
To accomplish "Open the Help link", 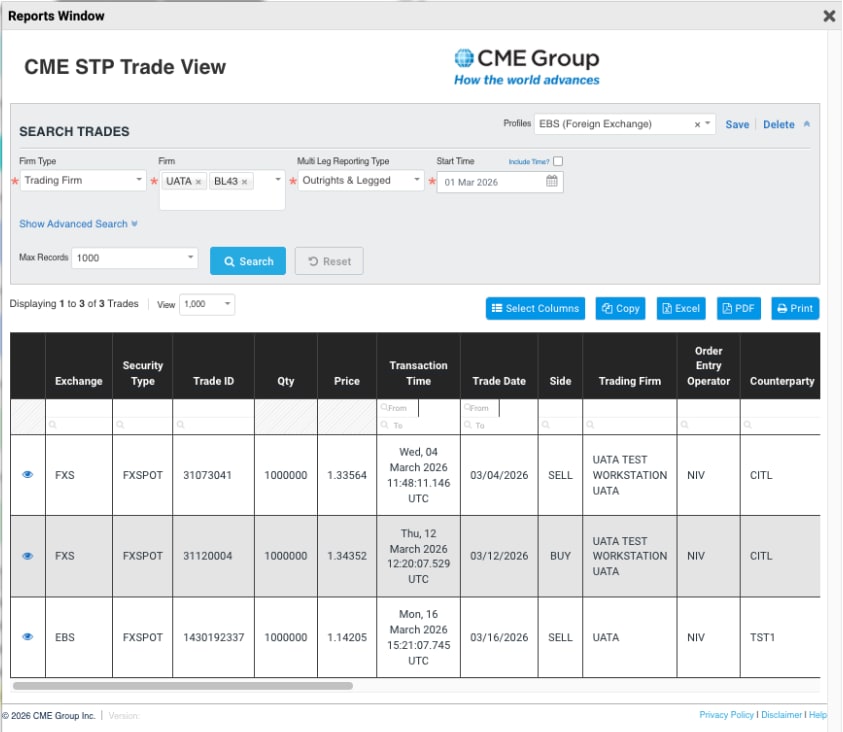I will coord(818,714).
